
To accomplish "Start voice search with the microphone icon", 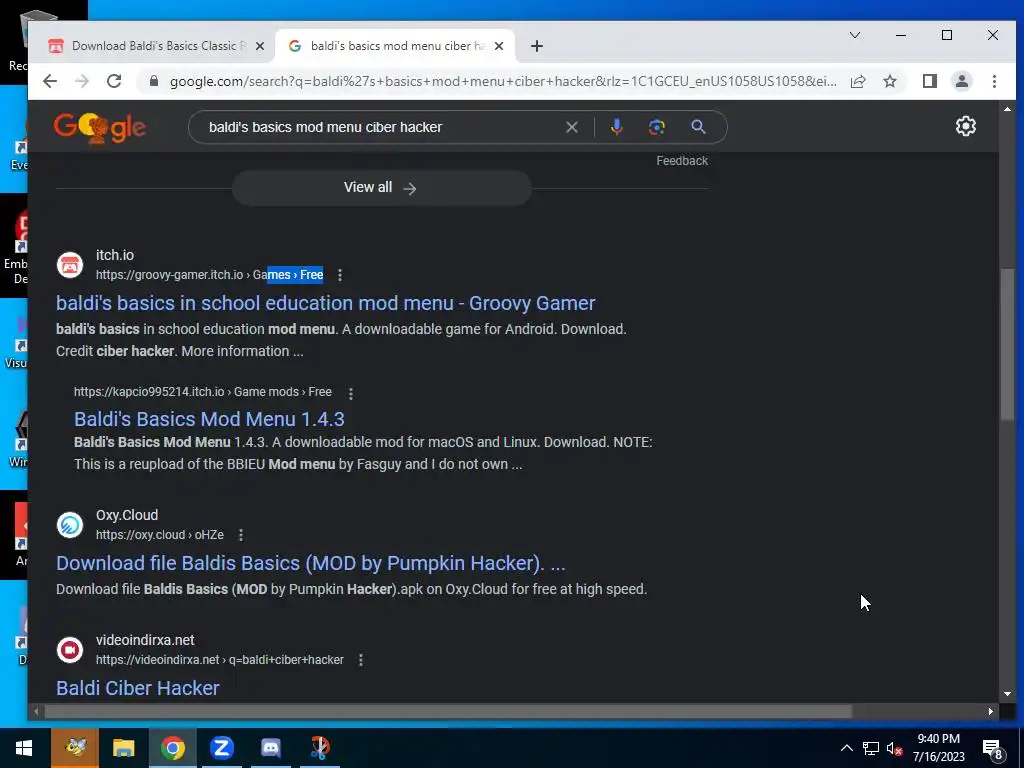I will pos(616,127).
